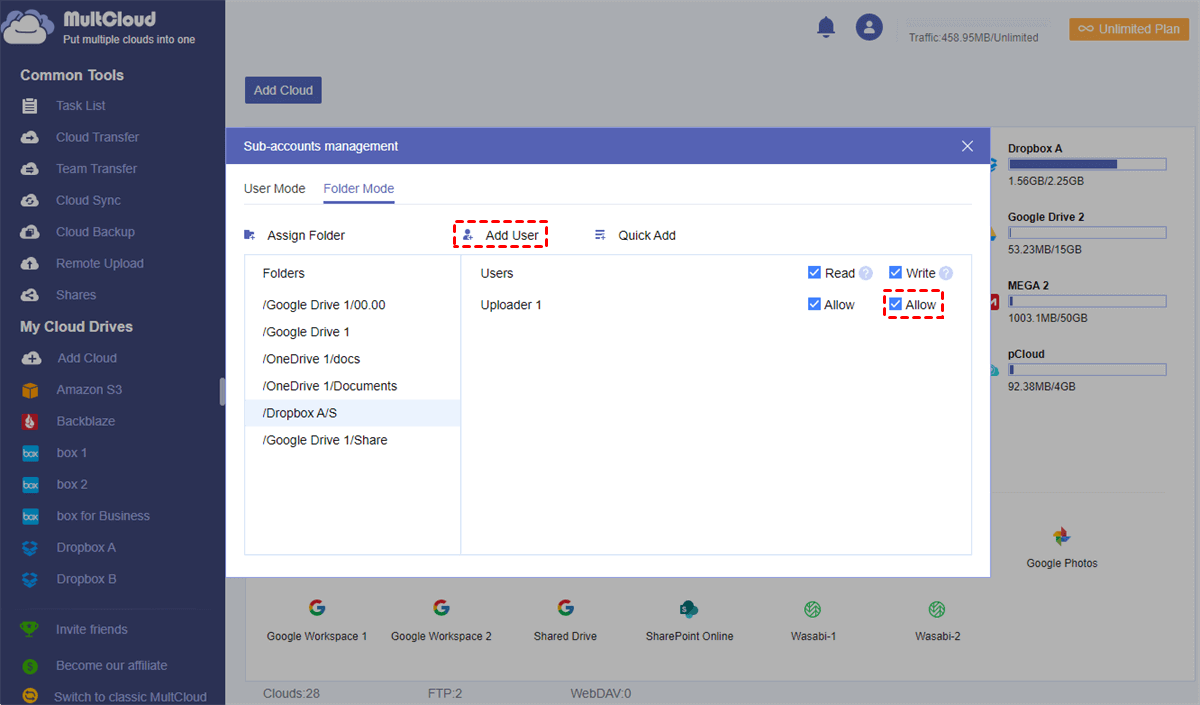Switch to the User Mode tab

point(274,189)
